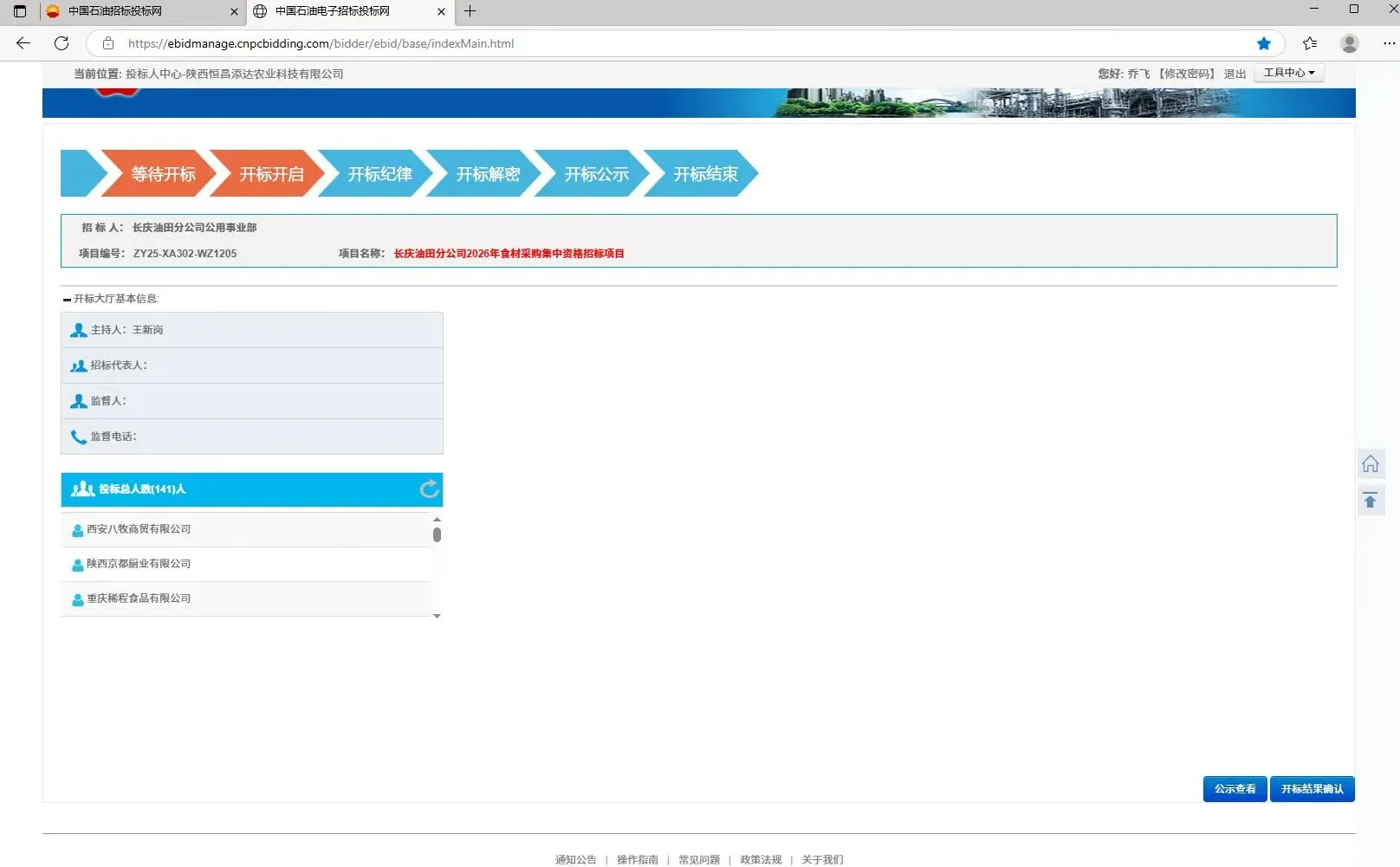Image resolution: width=1400 pixels, height=867 pixels.
Task: Click the 西安八牧商贸有限公司 user icon
Action: coord(78,530)
